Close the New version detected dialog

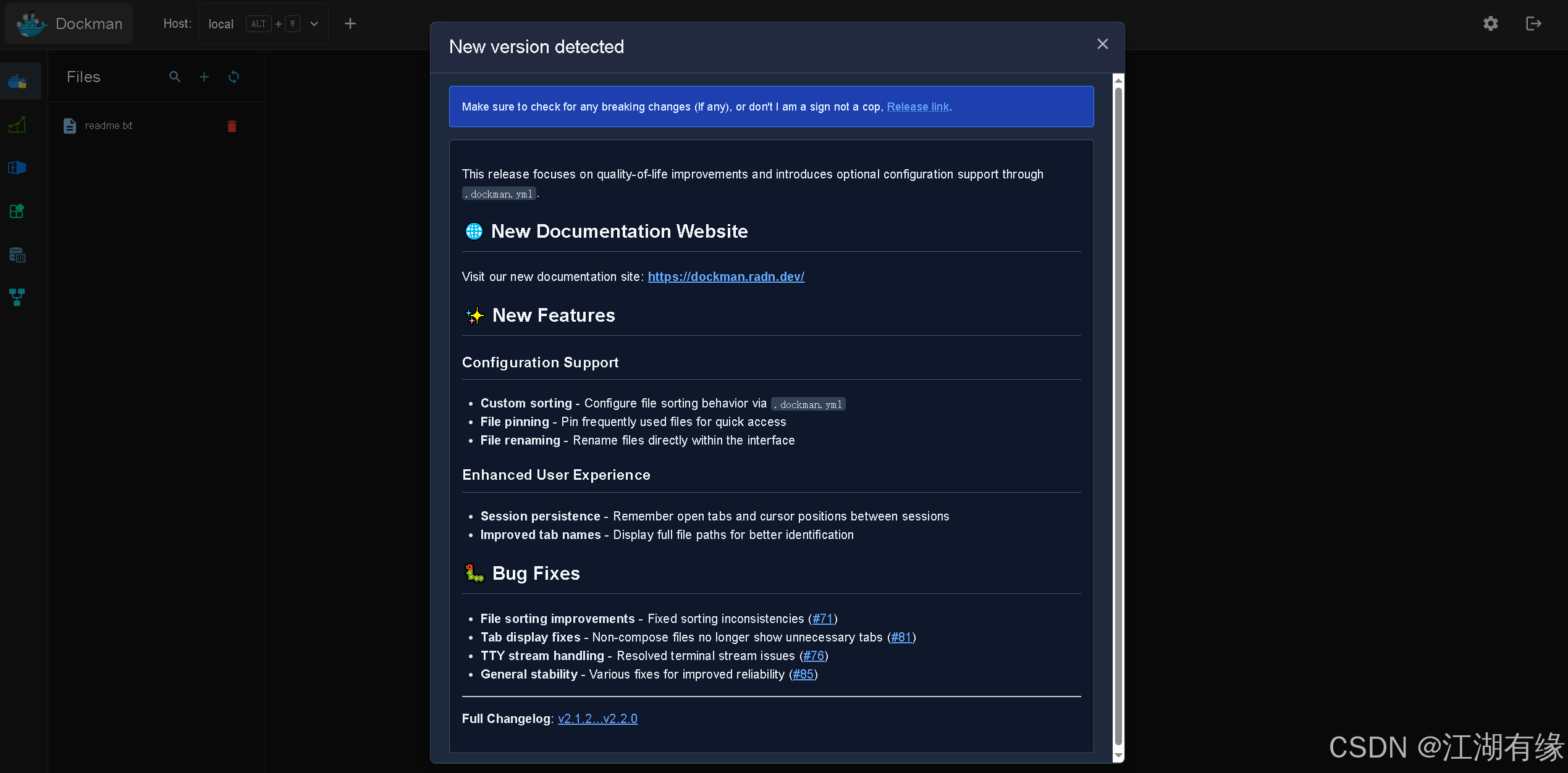pos(1102,44)
